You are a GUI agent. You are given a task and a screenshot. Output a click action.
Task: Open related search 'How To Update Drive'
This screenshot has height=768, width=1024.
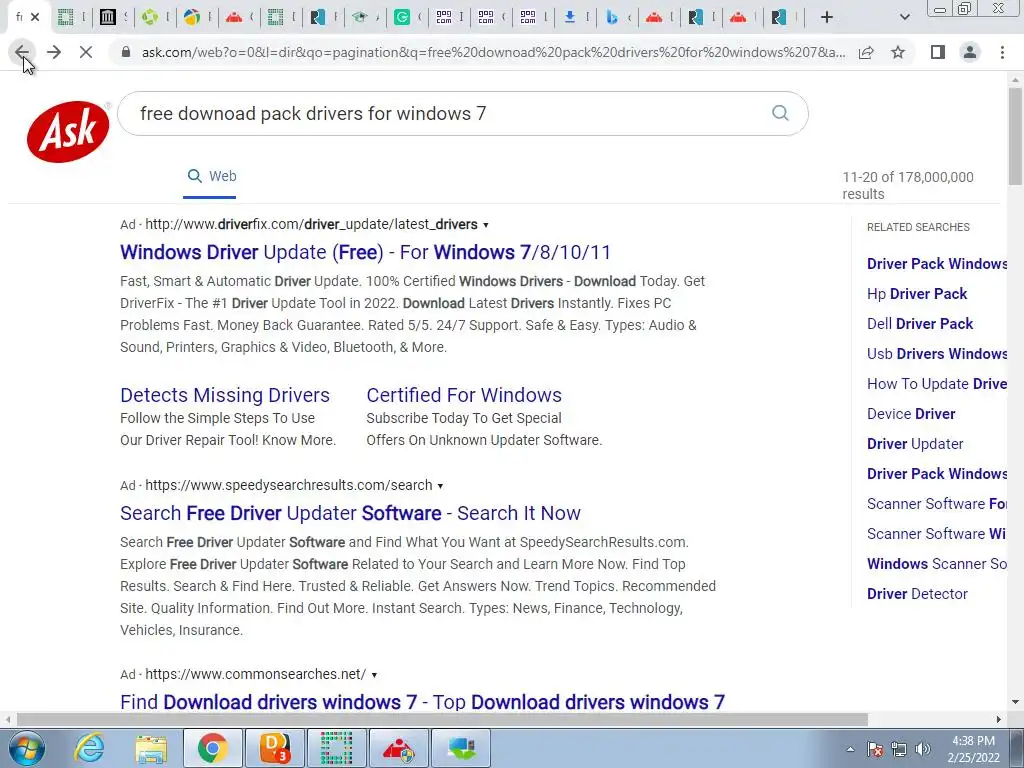(x=937, y=384)
